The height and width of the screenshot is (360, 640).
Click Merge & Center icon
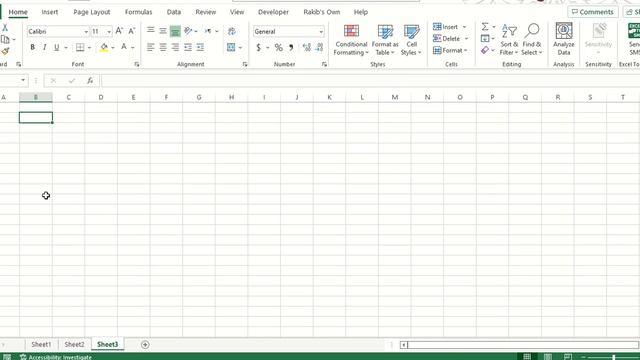pos(231,47)
